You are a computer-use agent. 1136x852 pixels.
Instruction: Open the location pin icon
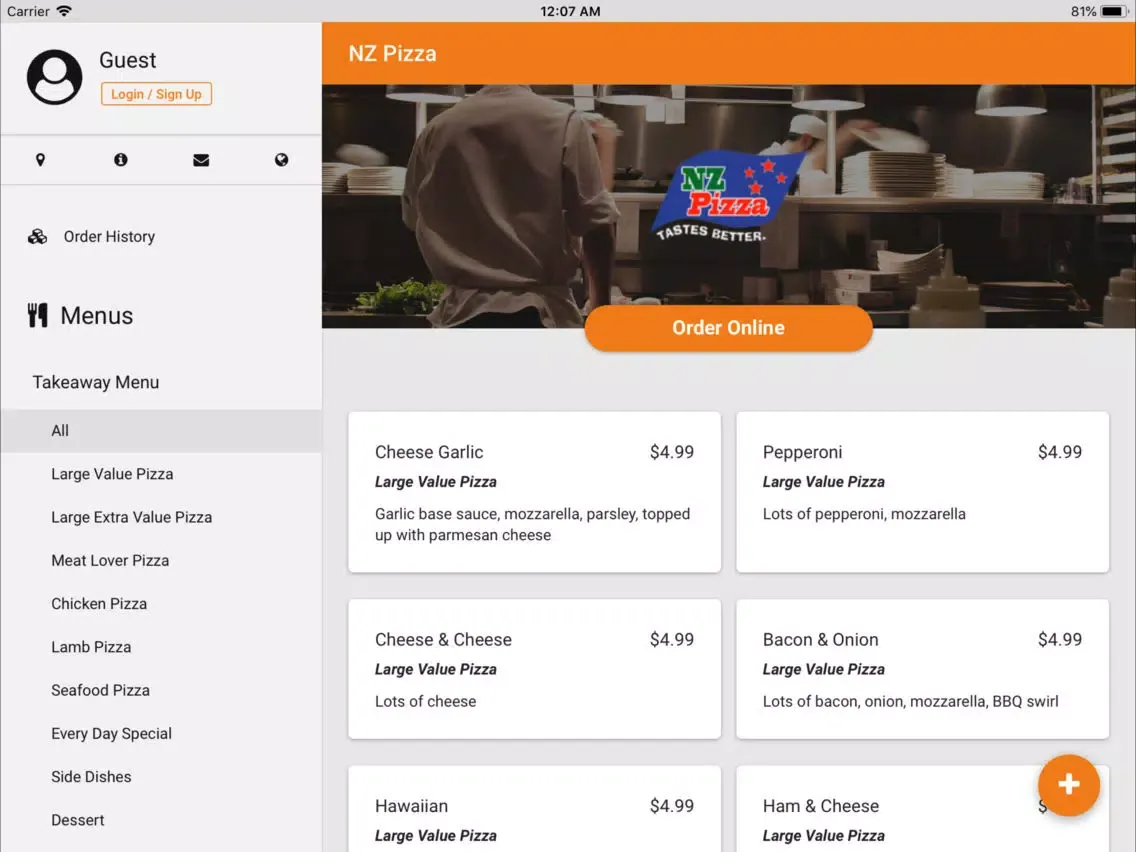coord(41,159)
